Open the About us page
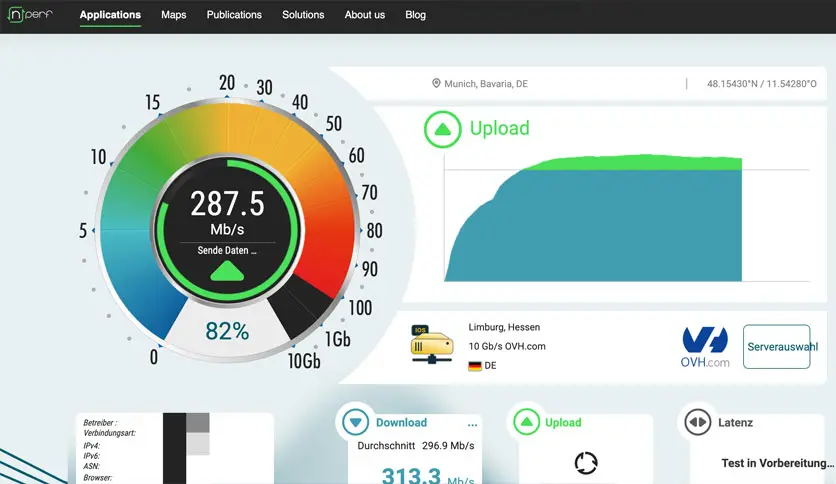This screenshot has height=484, width=836. (365, 15)
